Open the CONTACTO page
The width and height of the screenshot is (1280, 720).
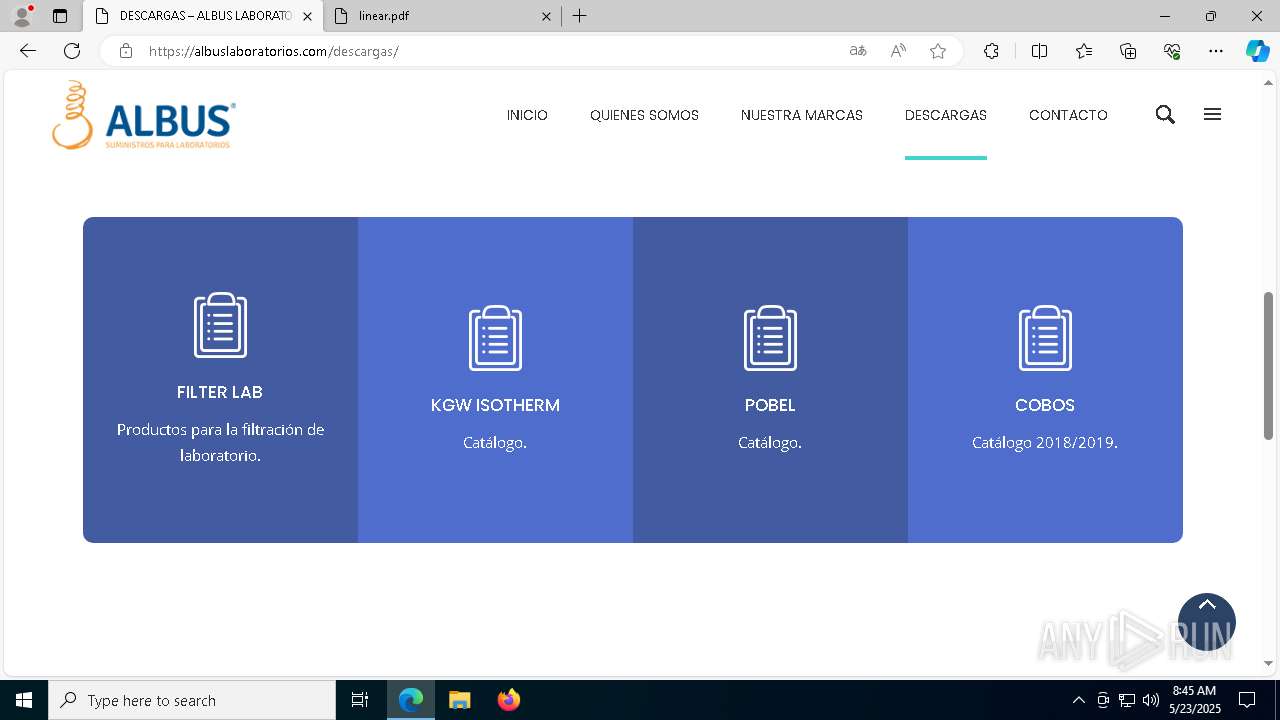(1068, 115)
